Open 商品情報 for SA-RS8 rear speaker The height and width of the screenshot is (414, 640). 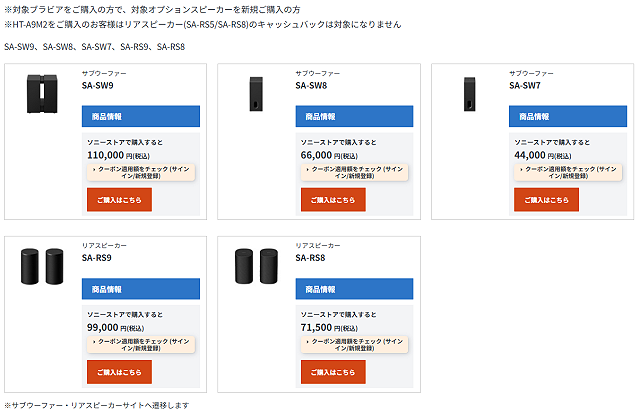354,289
